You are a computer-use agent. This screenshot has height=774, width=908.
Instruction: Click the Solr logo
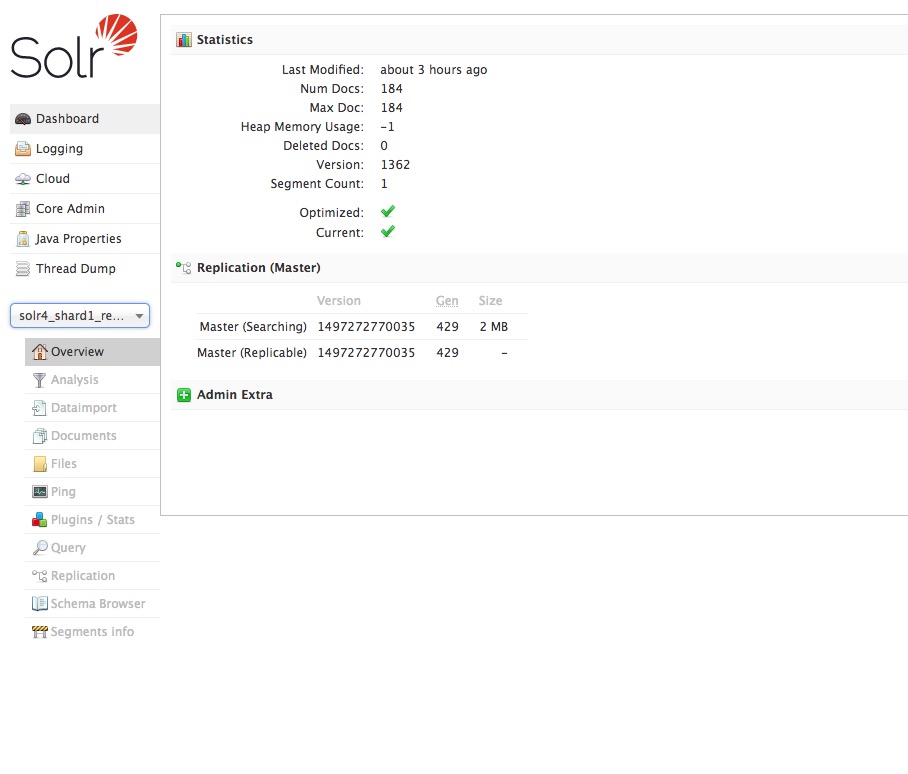point(74,46)
